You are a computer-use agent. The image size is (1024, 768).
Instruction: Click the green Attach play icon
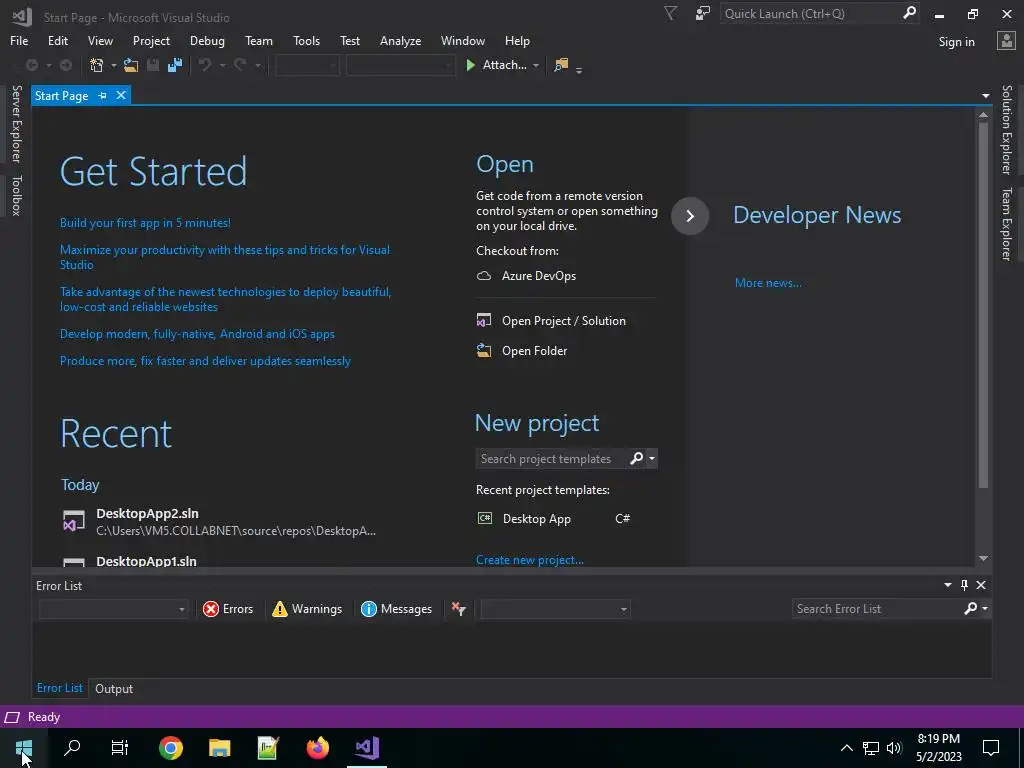[x=470, y=65]
